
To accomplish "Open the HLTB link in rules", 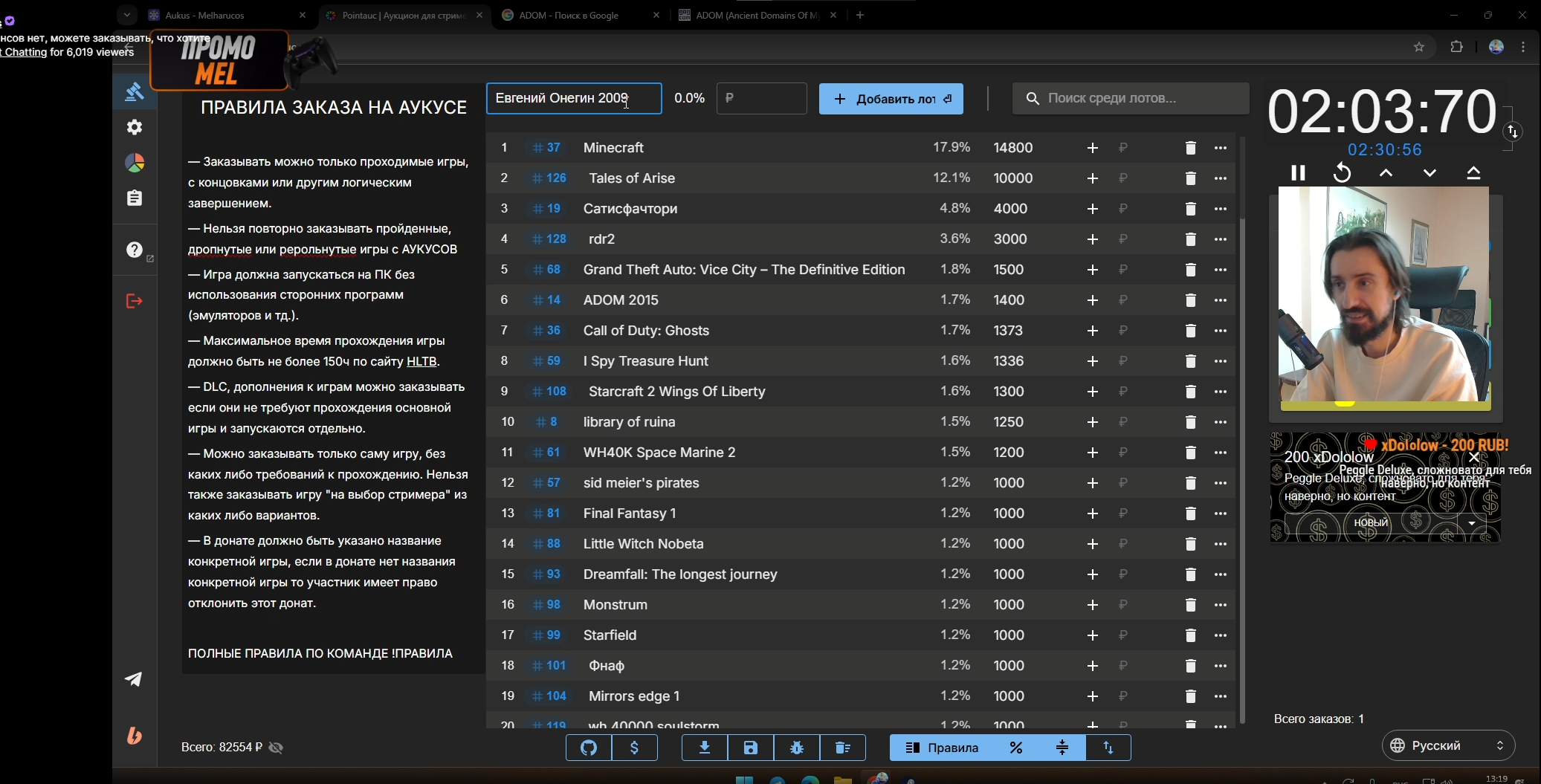I will [x=421, y=362].
